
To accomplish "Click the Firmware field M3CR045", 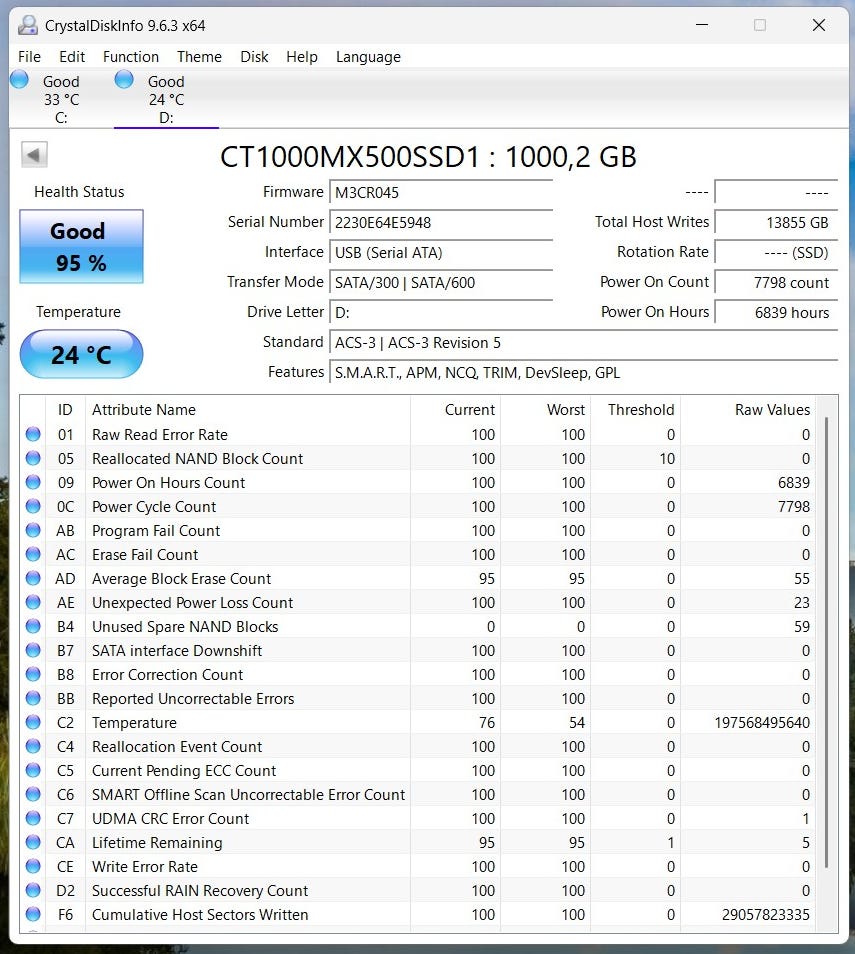I will click(441, 193).
